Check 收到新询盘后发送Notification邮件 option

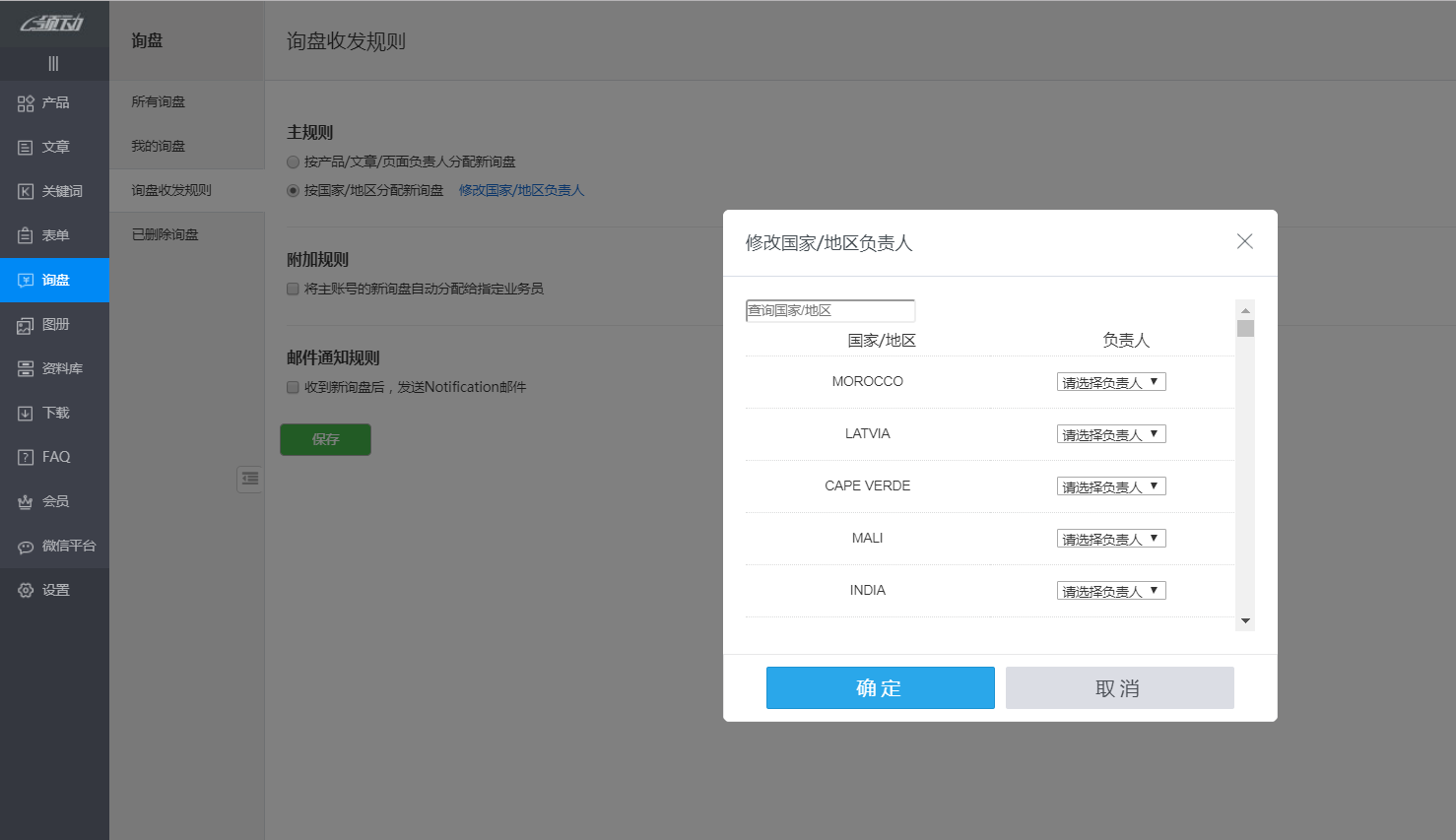293,388
